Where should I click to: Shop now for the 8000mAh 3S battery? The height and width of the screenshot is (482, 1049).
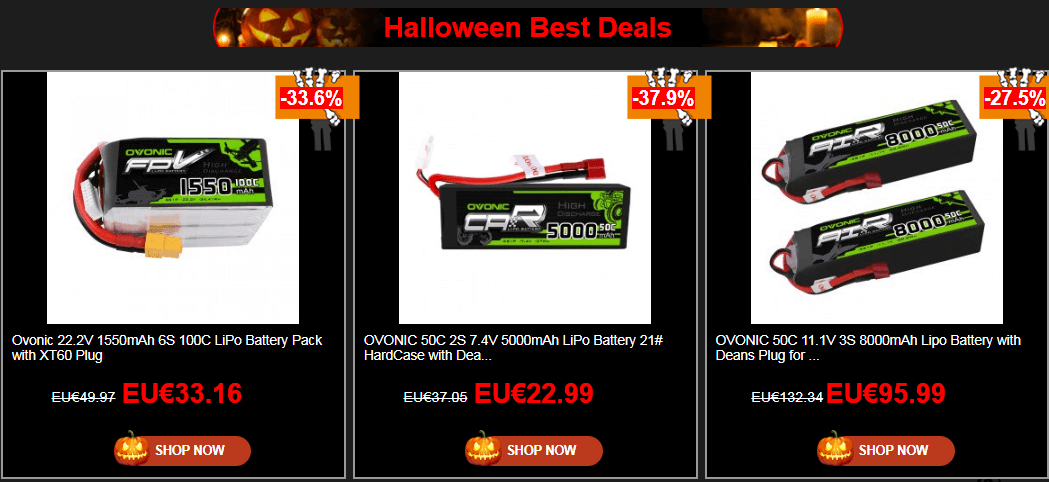(886, 451)
